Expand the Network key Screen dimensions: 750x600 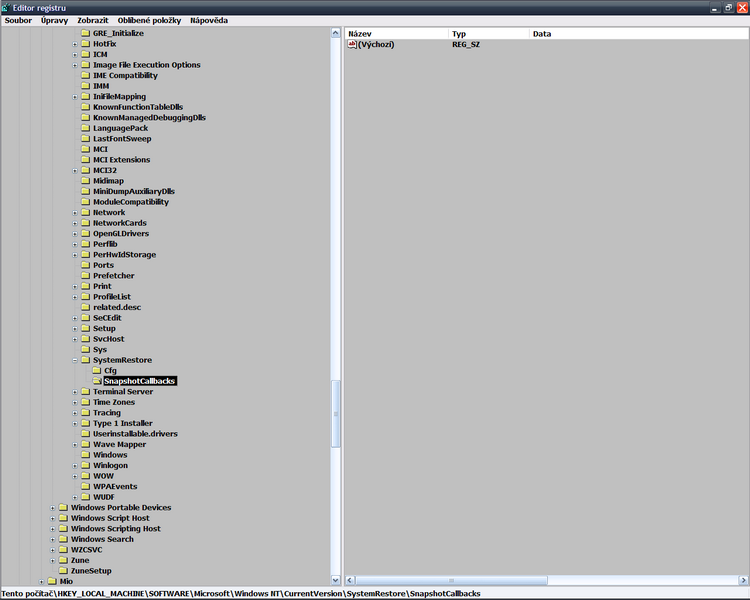[x=75, y=212]
